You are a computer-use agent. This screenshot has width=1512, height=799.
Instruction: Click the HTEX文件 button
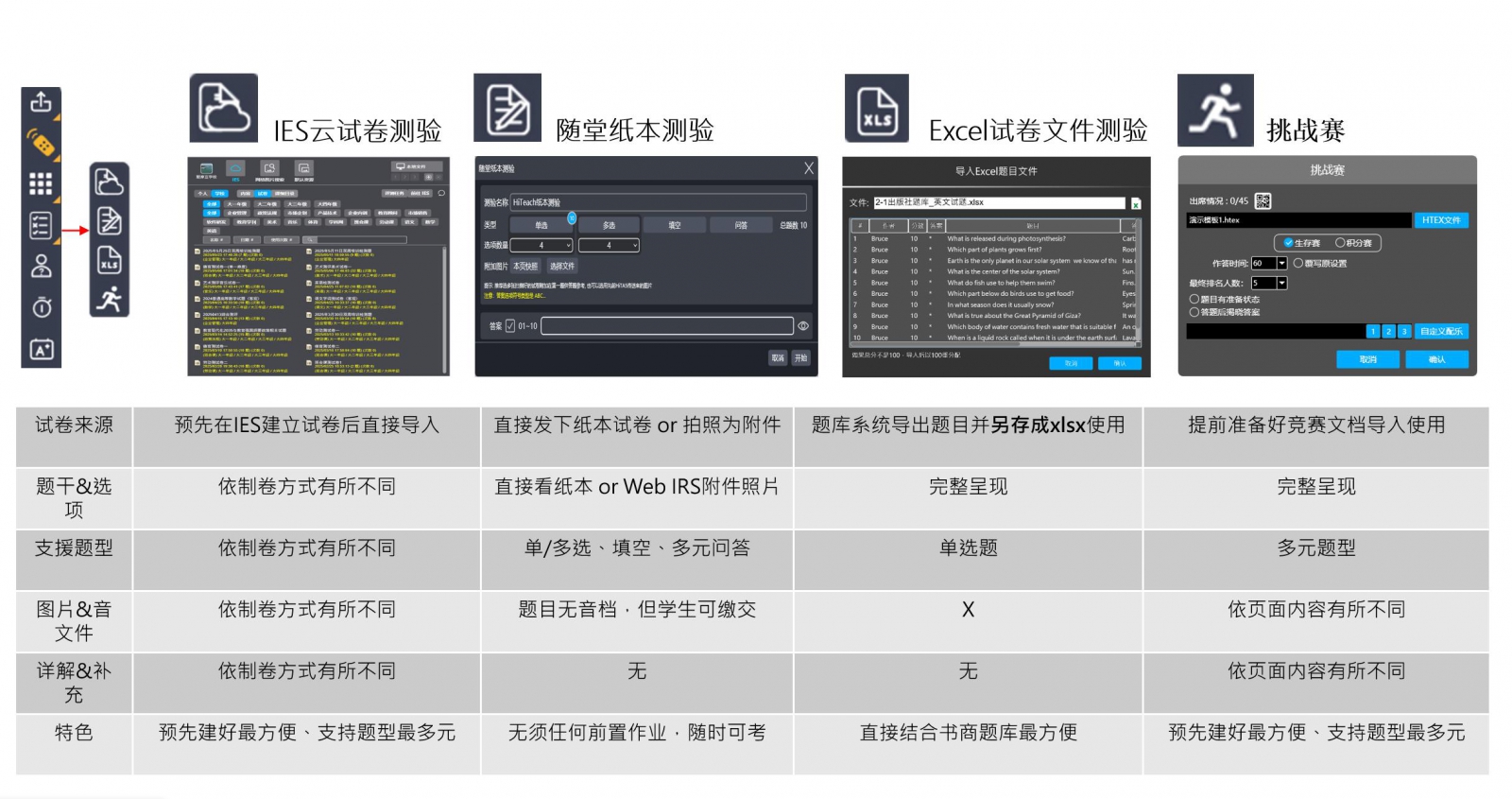click(1440, 220)
